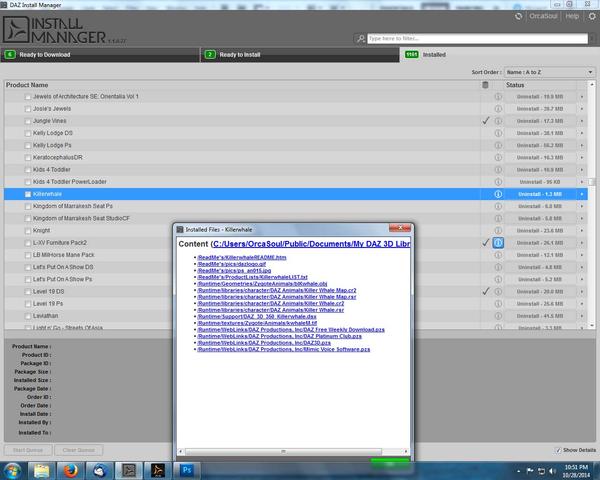Open Photoshop from taskbar
Image resolution: width=600 pixels, height=480 pixels.
187,470
